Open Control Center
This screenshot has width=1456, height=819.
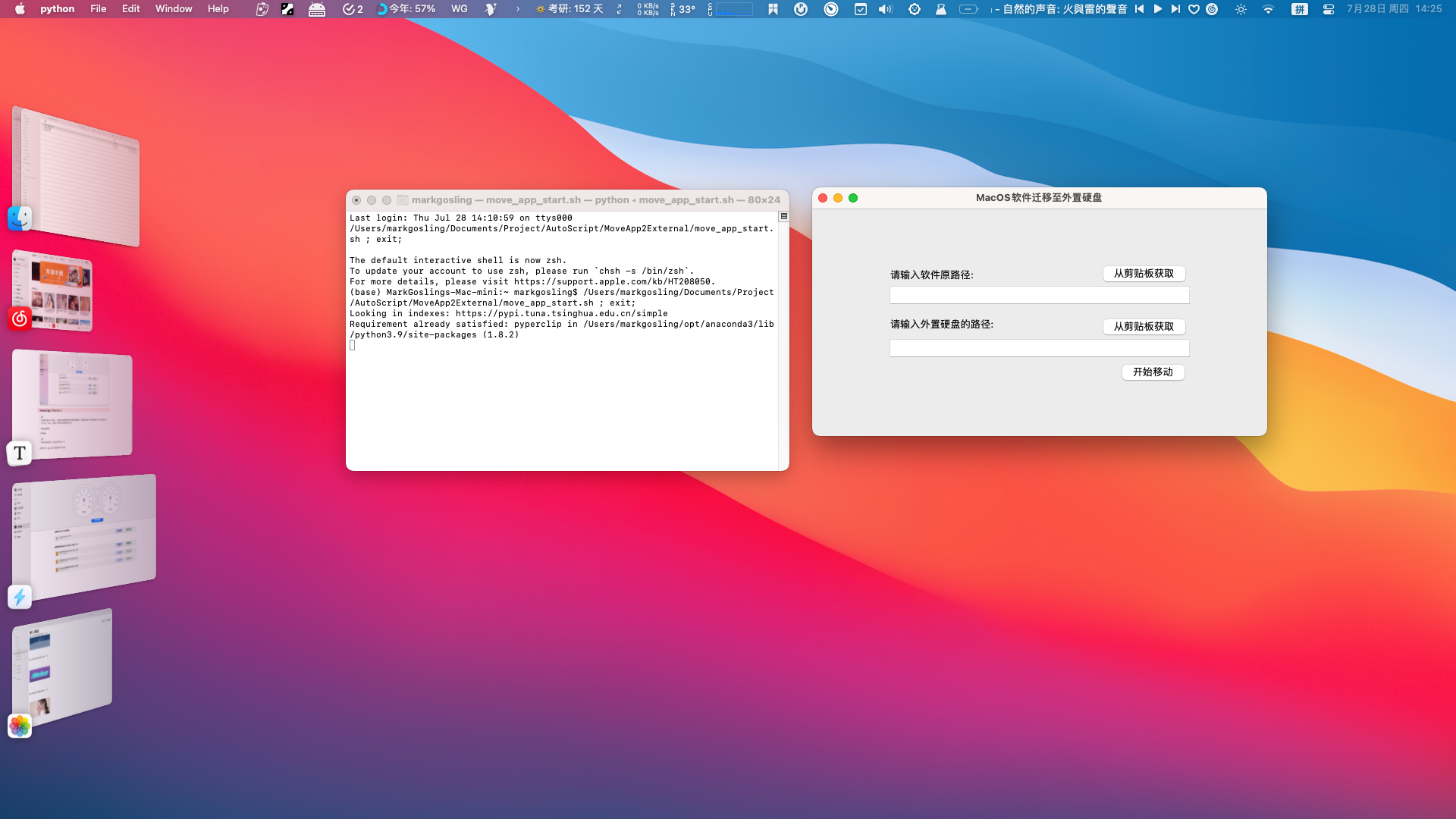(x=1328, y=9)
